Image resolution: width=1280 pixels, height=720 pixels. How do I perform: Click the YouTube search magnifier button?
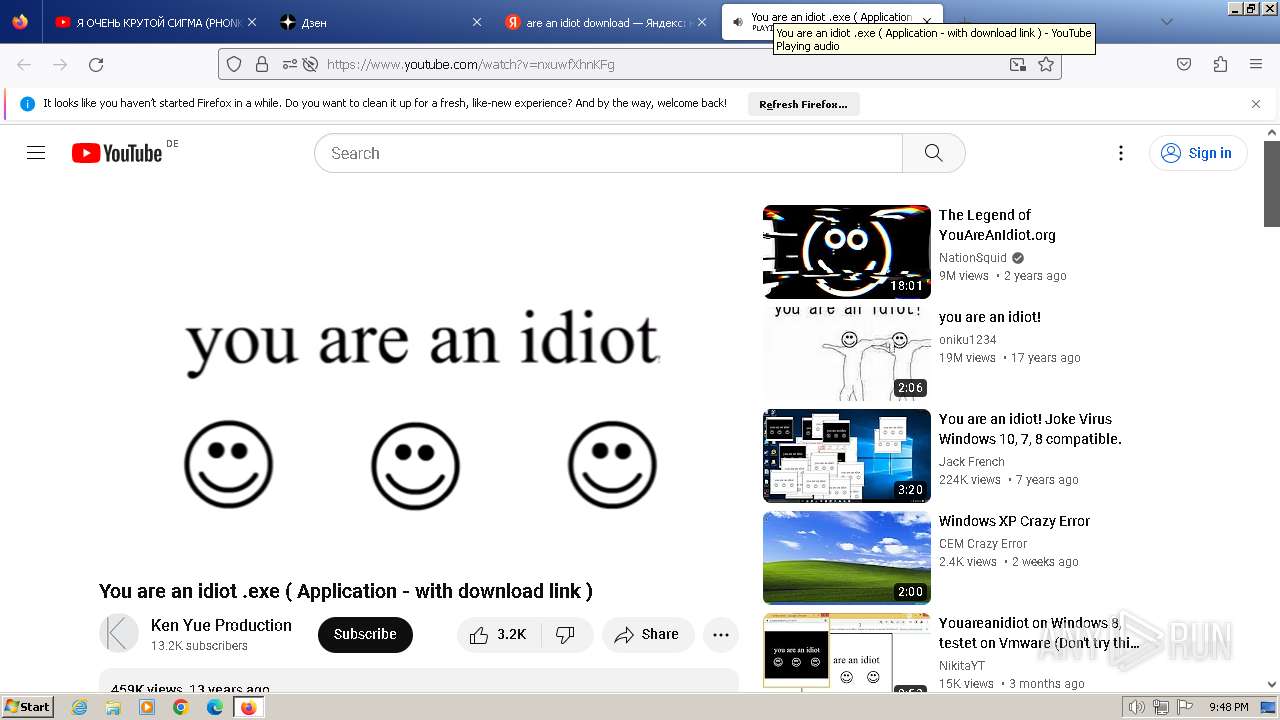pyautogui.click(x=933, y=153)
